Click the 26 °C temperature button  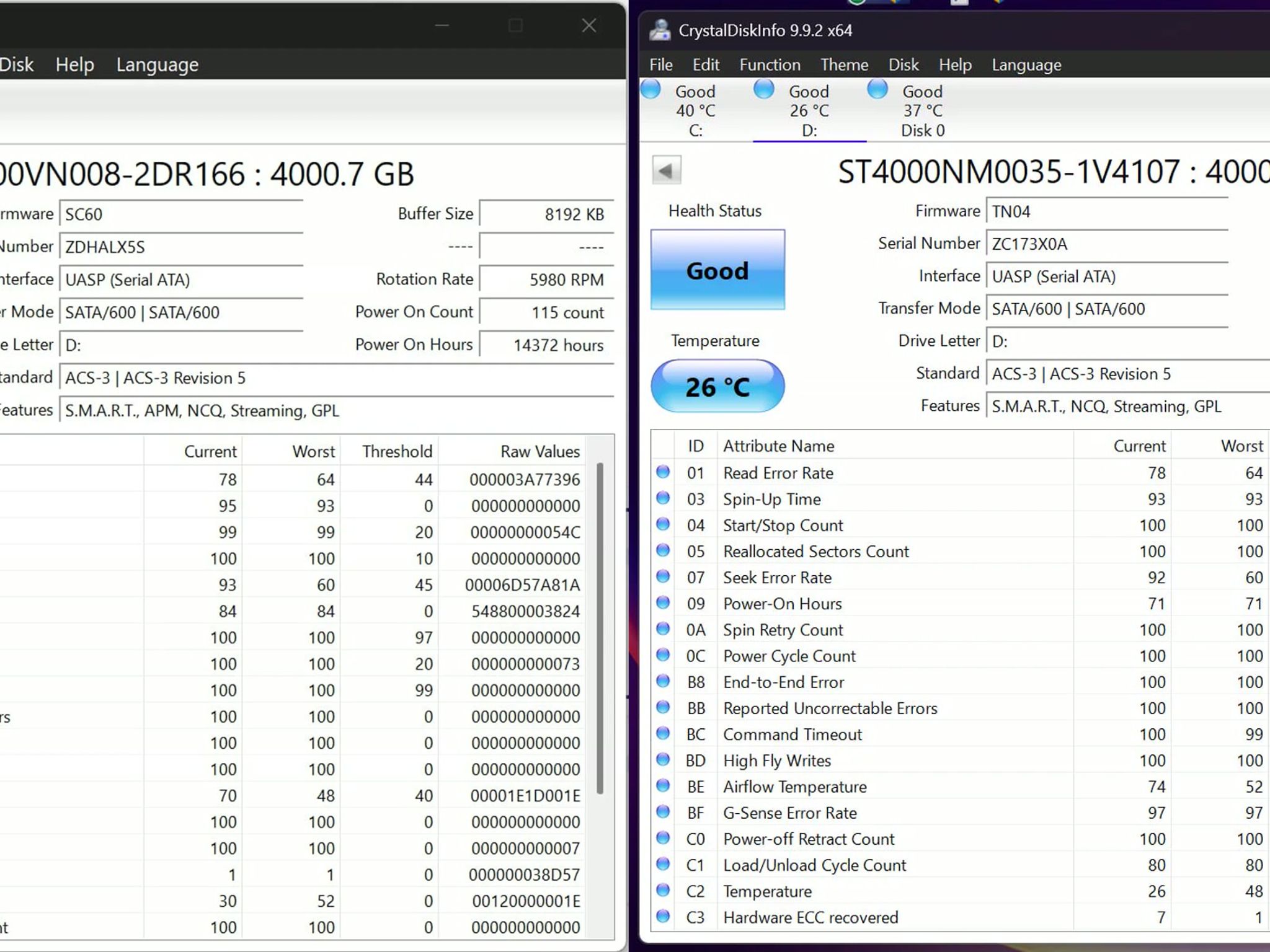717,386
